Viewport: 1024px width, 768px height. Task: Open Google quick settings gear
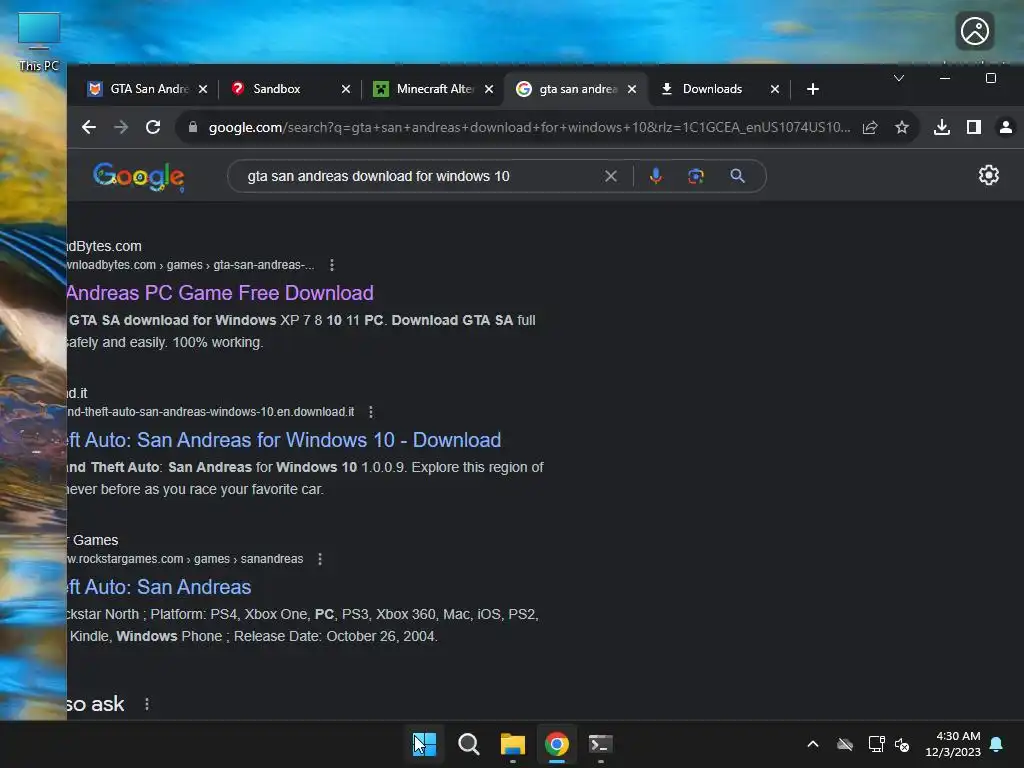989,175
